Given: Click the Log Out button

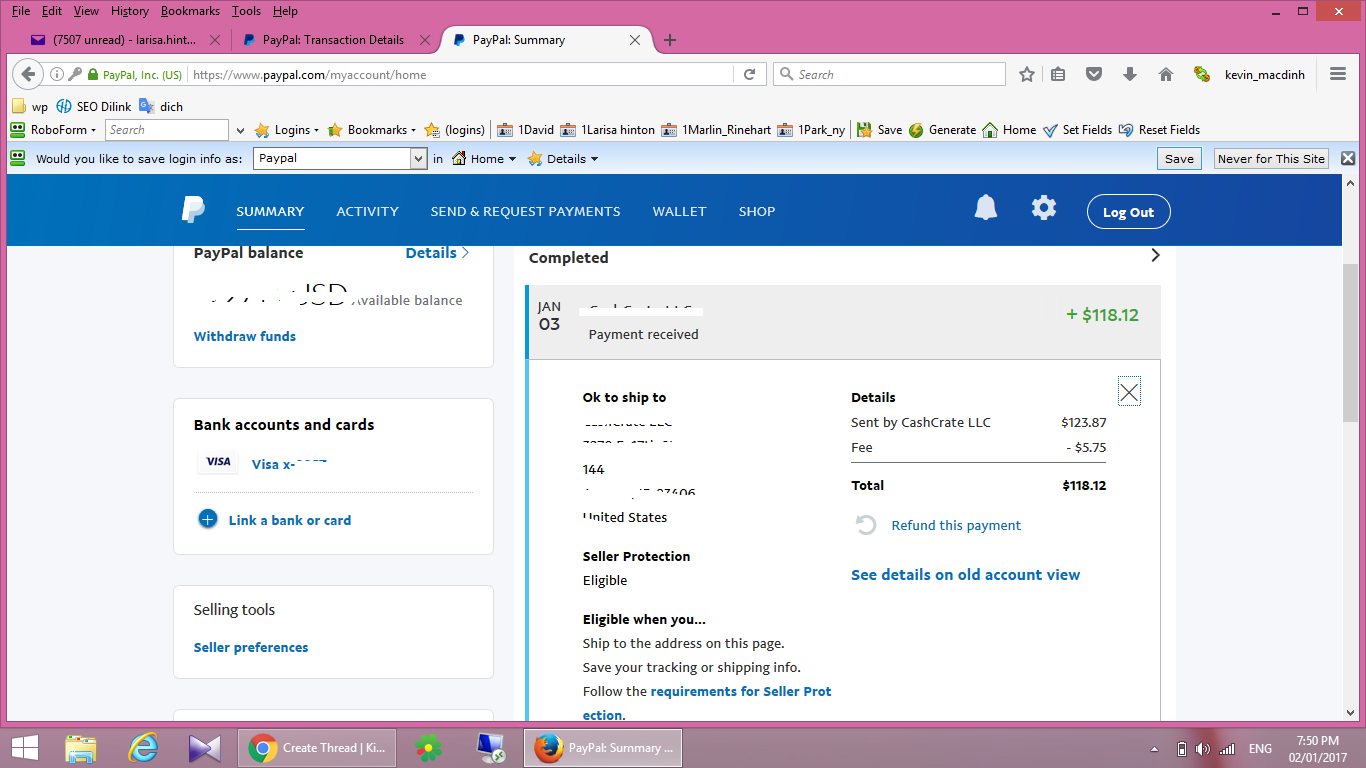Looking at the screenshot, I should (1128, 212).
